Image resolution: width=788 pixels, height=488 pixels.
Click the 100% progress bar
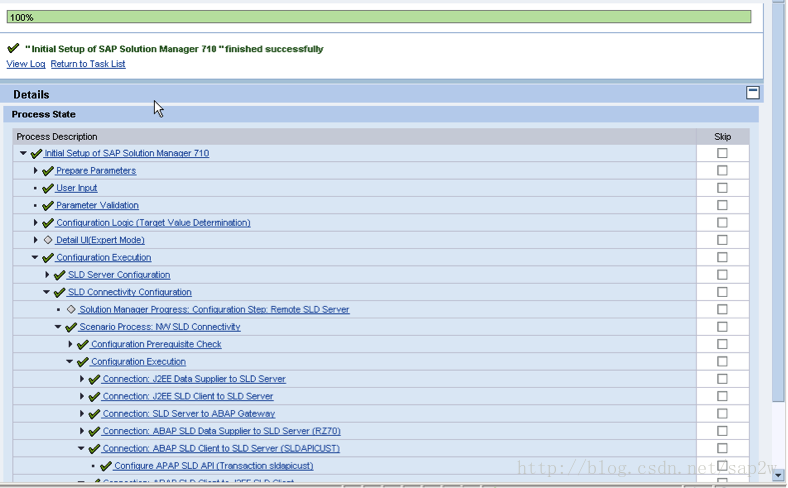point(379,17)
